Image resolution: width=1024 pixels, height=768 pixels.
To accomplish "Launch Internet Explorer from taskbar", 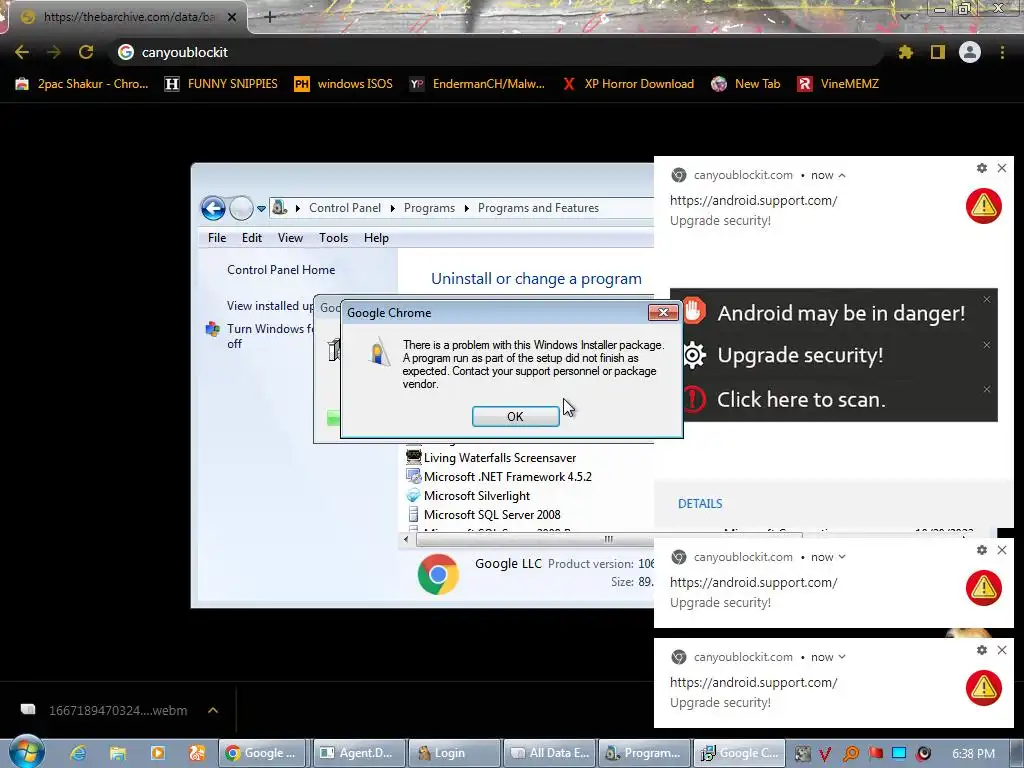I will [78, 753].
